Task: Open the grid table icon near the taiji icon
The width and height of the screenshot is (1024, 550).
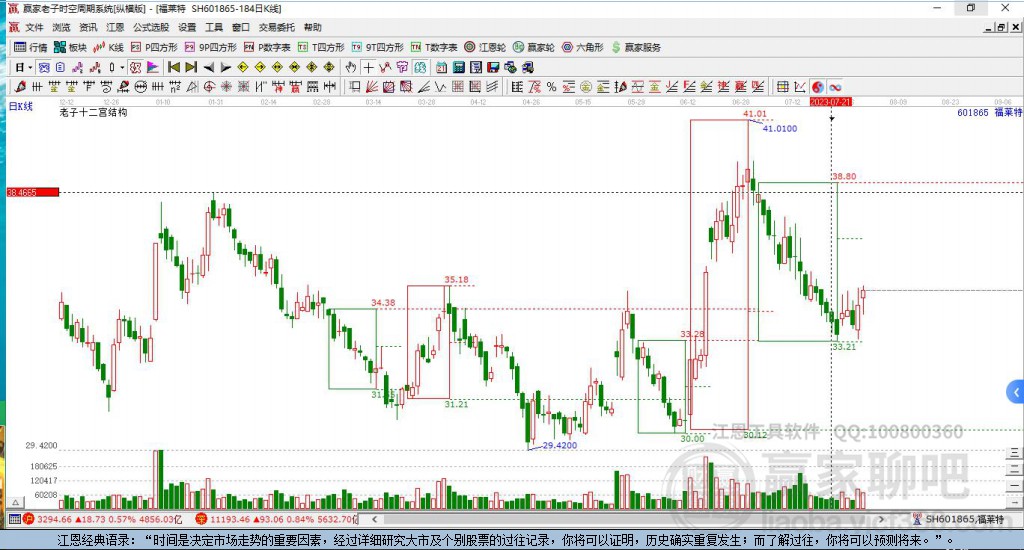Action: [782, 87]
